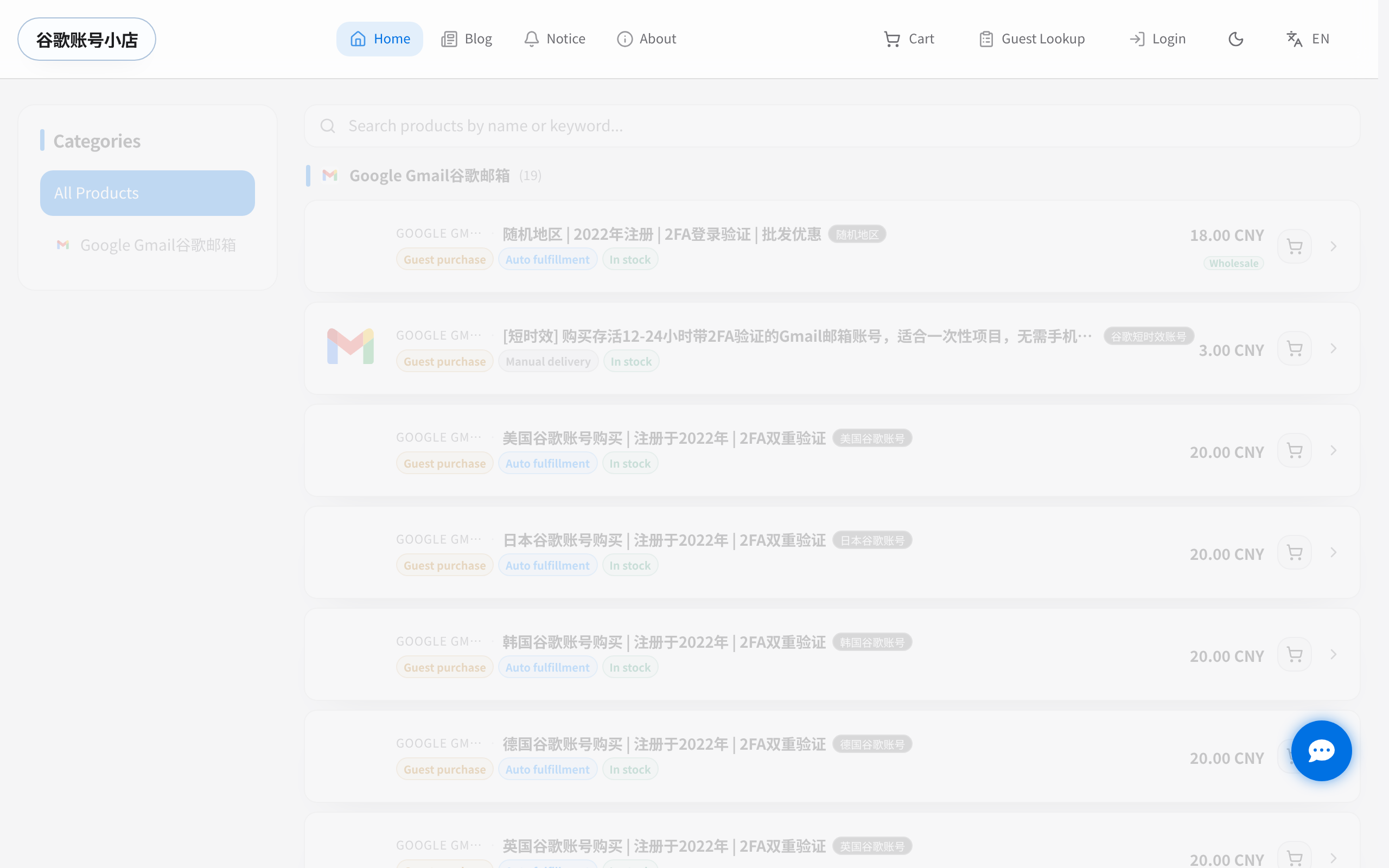Viewport: 1389px width, 868px height.
Task: Click In stock badge on 韩国谷歌账号 product
Action: point(629,668)
